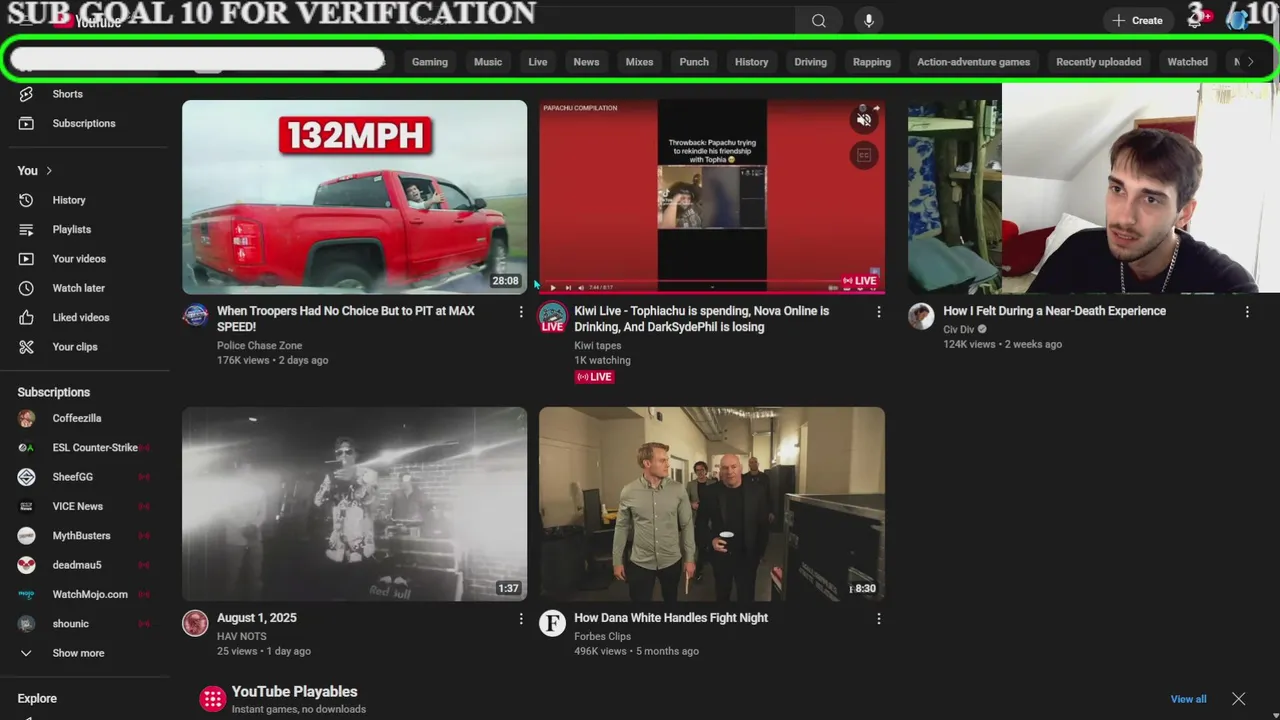The width and height of the screenshot is (1280, 720).
Task: Open options for Near-Death Experience video
Action: pos(1247,312)
